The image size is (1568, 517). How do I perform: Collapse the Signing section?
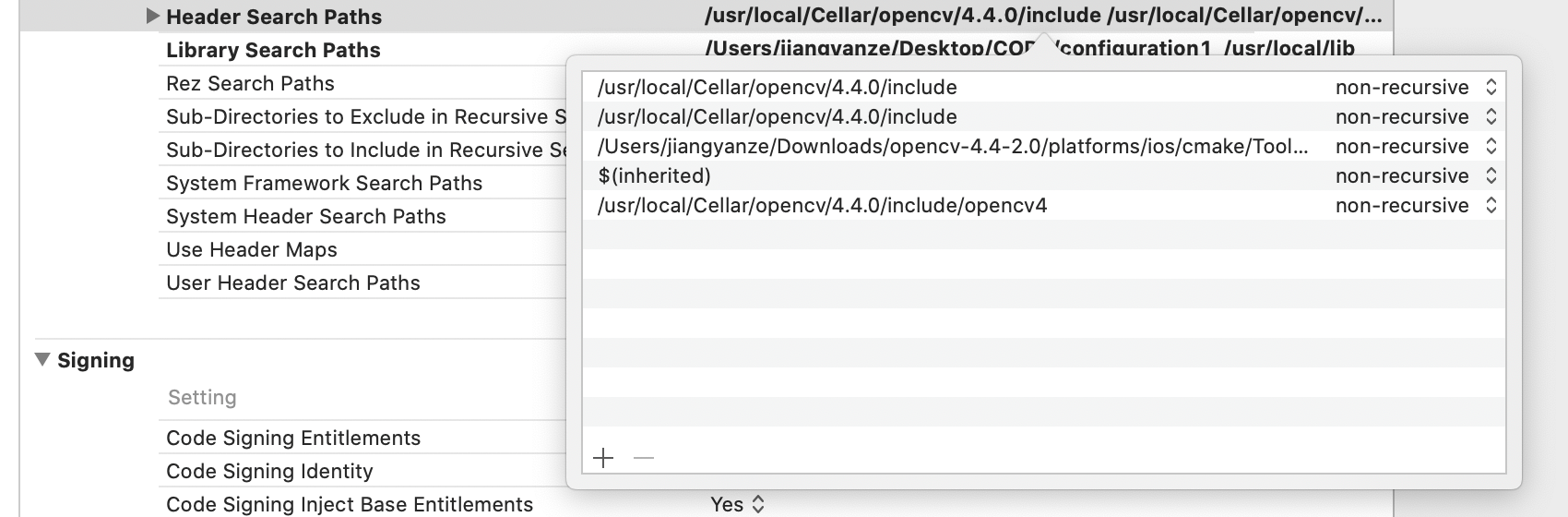point(42,360)
